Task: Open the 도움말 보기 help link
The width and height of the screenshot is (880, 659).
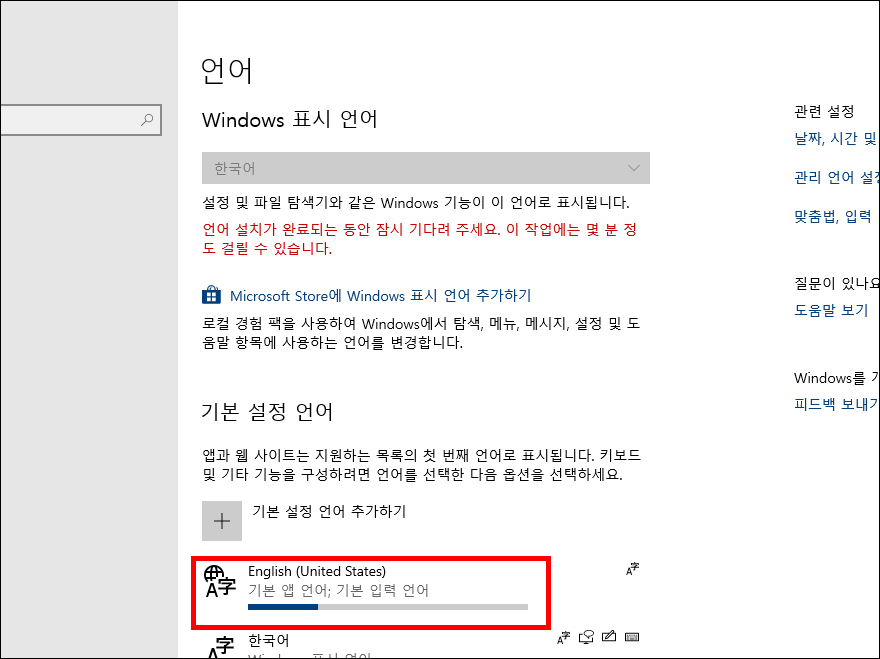Action: point(831,310)
